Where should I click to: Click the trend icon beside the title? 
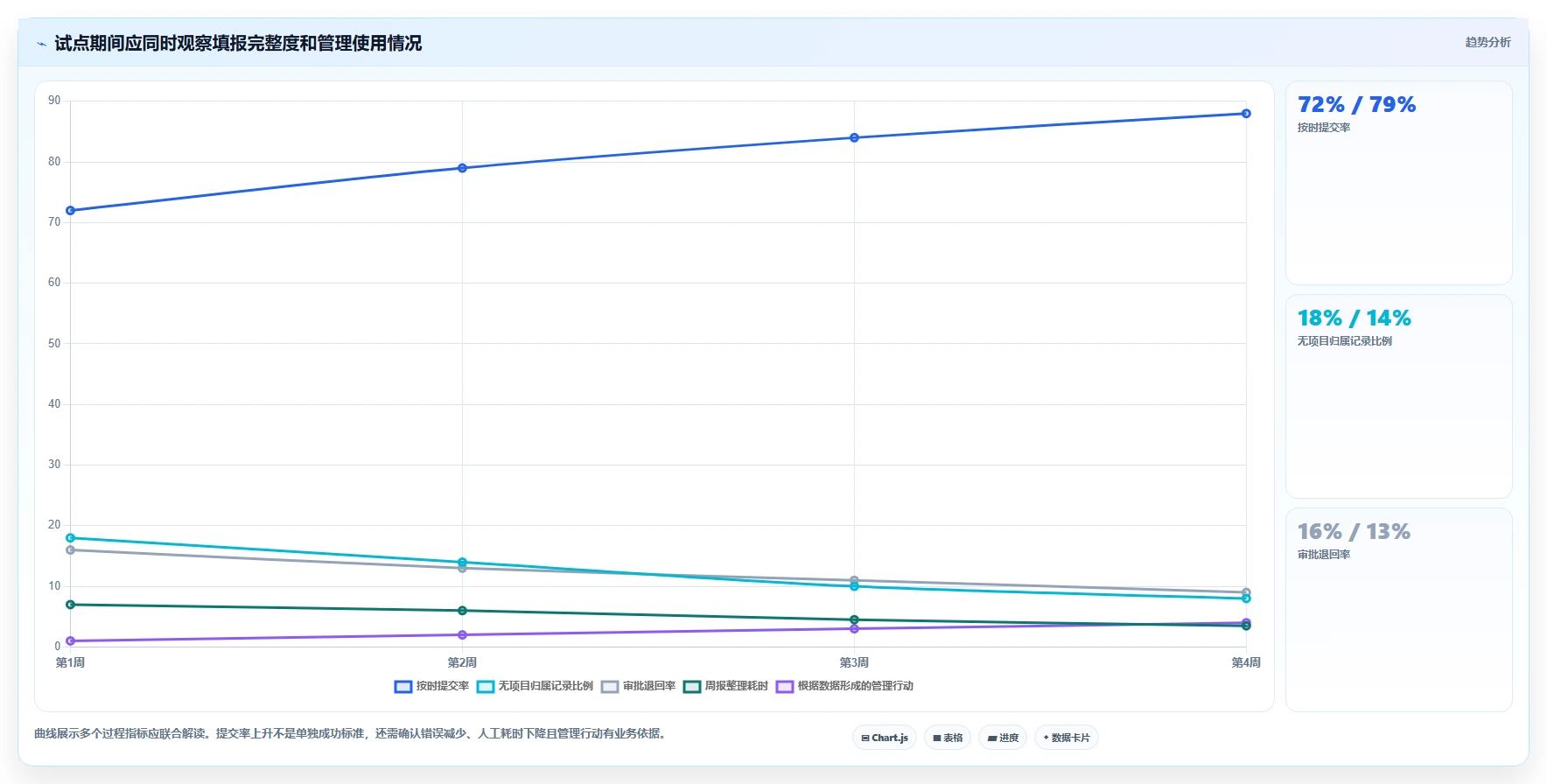(x=41, y=44)
